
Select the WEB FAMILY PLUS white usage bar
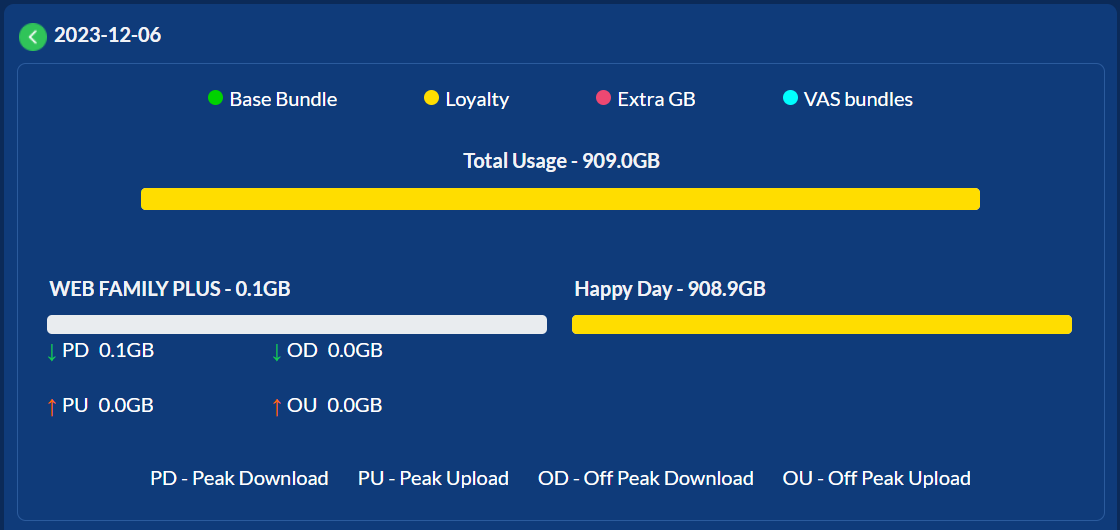tap(297, 324)
